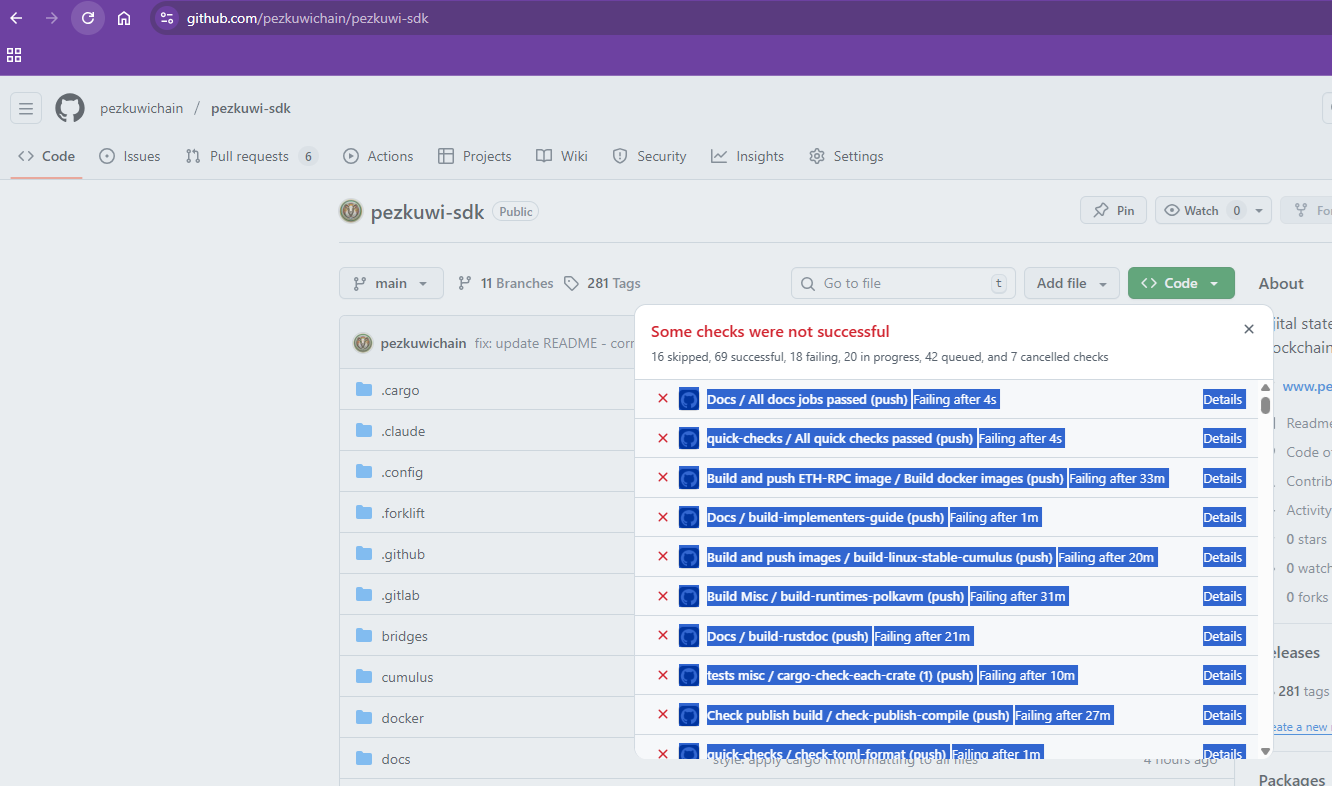View the 11 Branches link
This screenshot has width=1332, height=786.
(506, 283)
